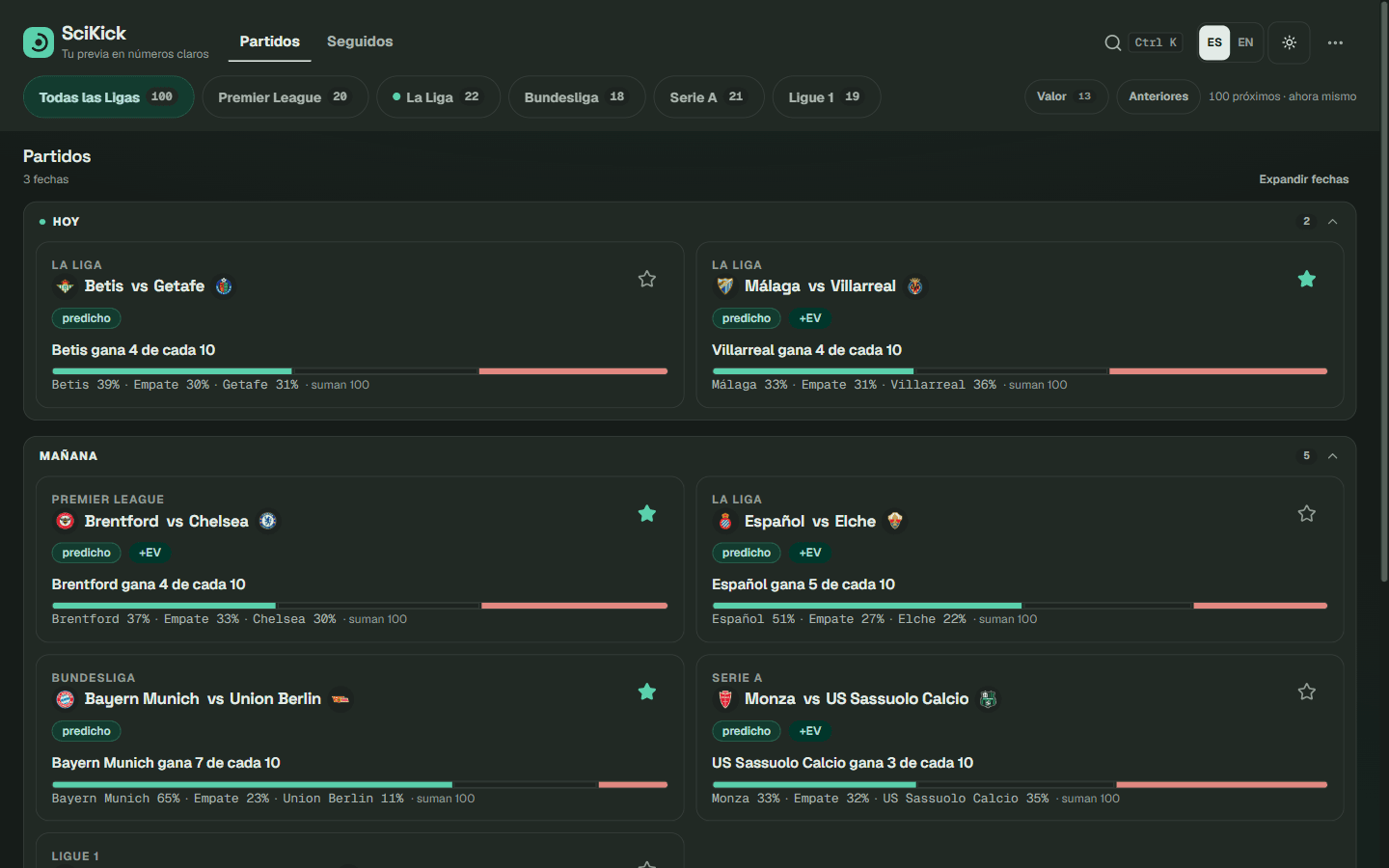Open the Málaga vs Villarreal match
1389x868 pixels.
1020,324
